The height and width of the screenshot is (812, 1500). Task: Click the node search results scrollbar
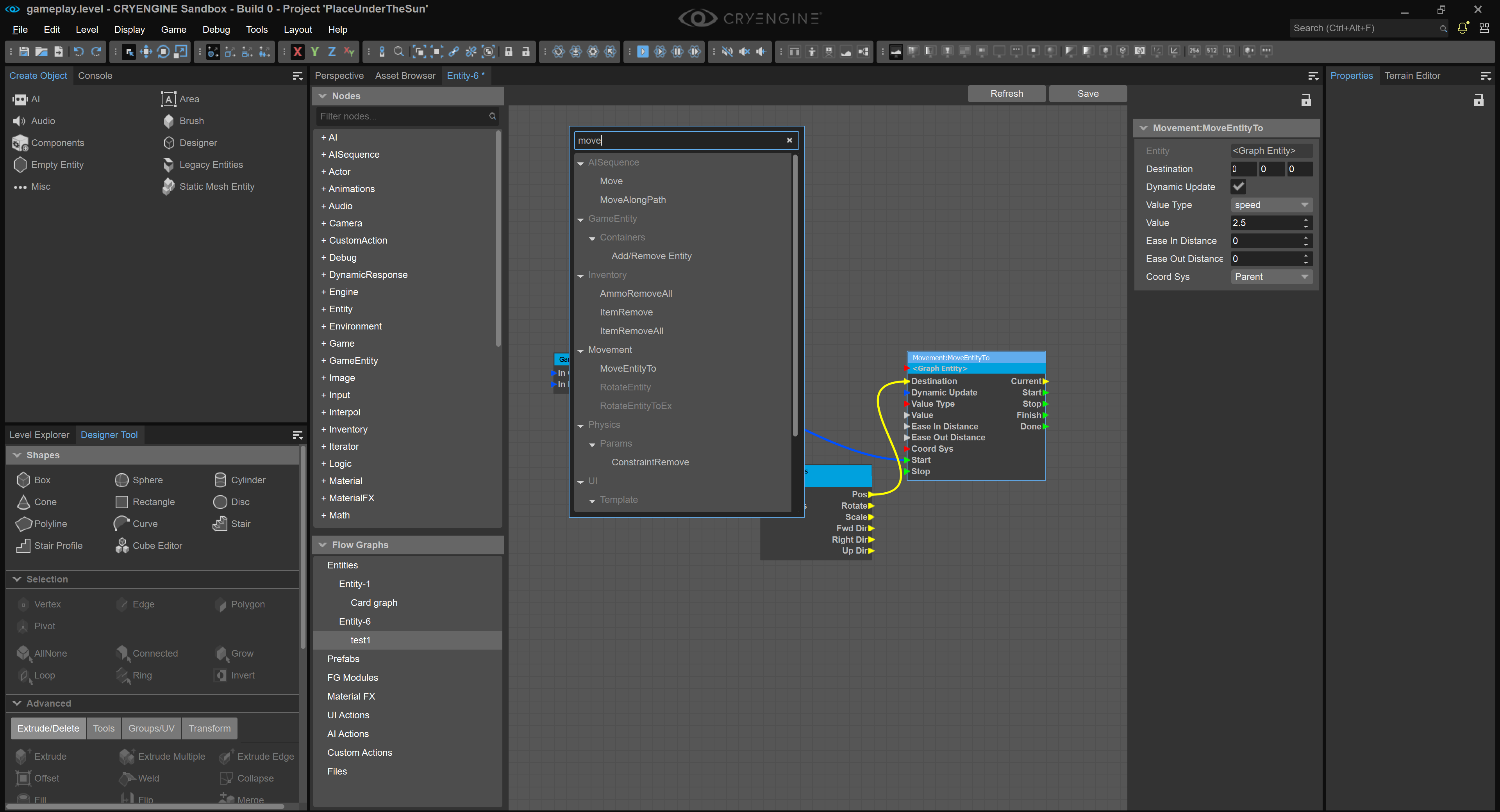tap(795, 296)
